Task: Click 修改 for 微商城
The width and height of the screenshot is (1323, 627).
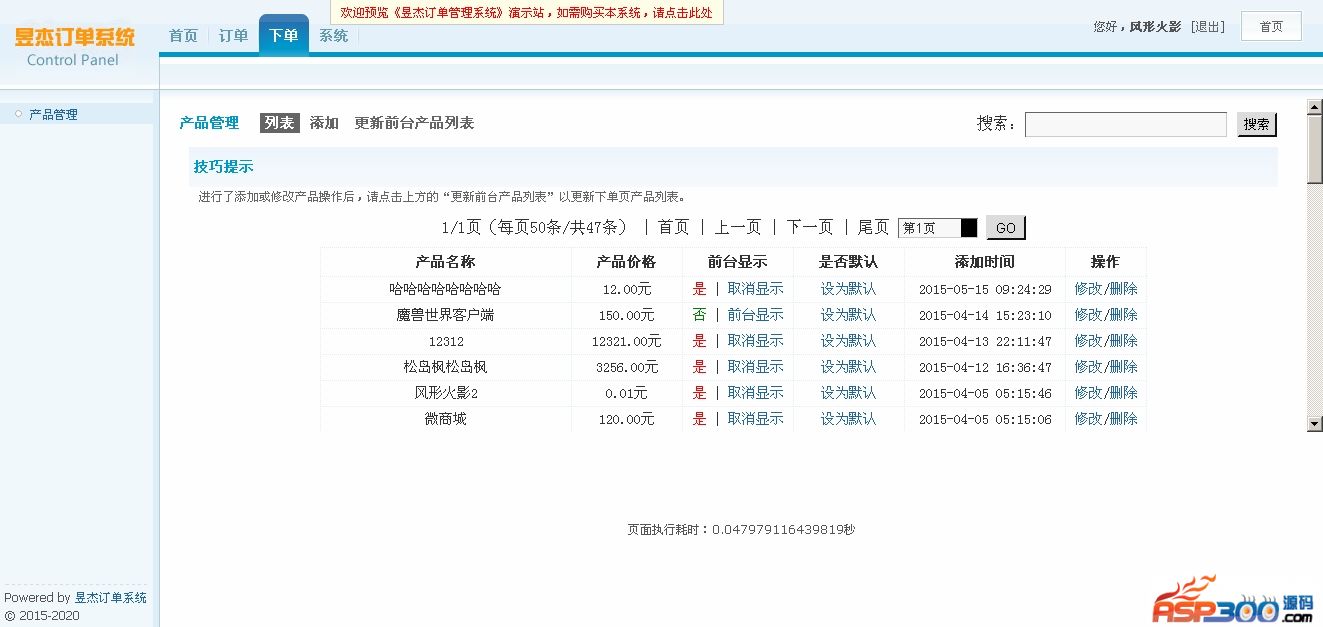Action: pos(1088,419)
